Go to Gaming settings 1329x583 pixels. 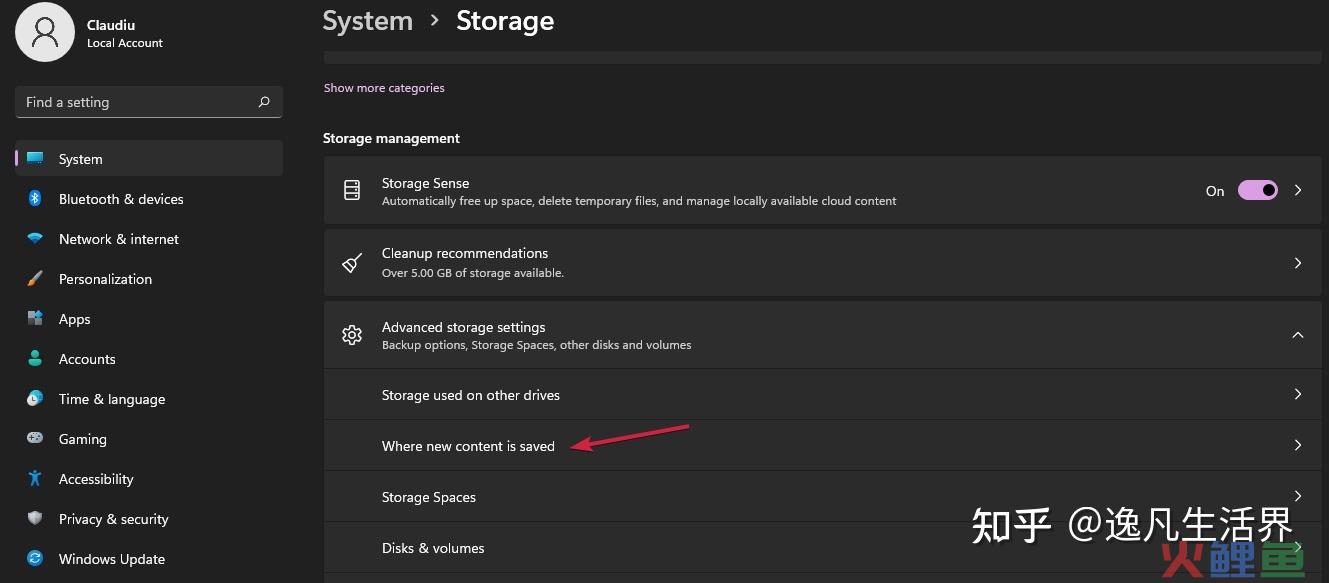149,439
